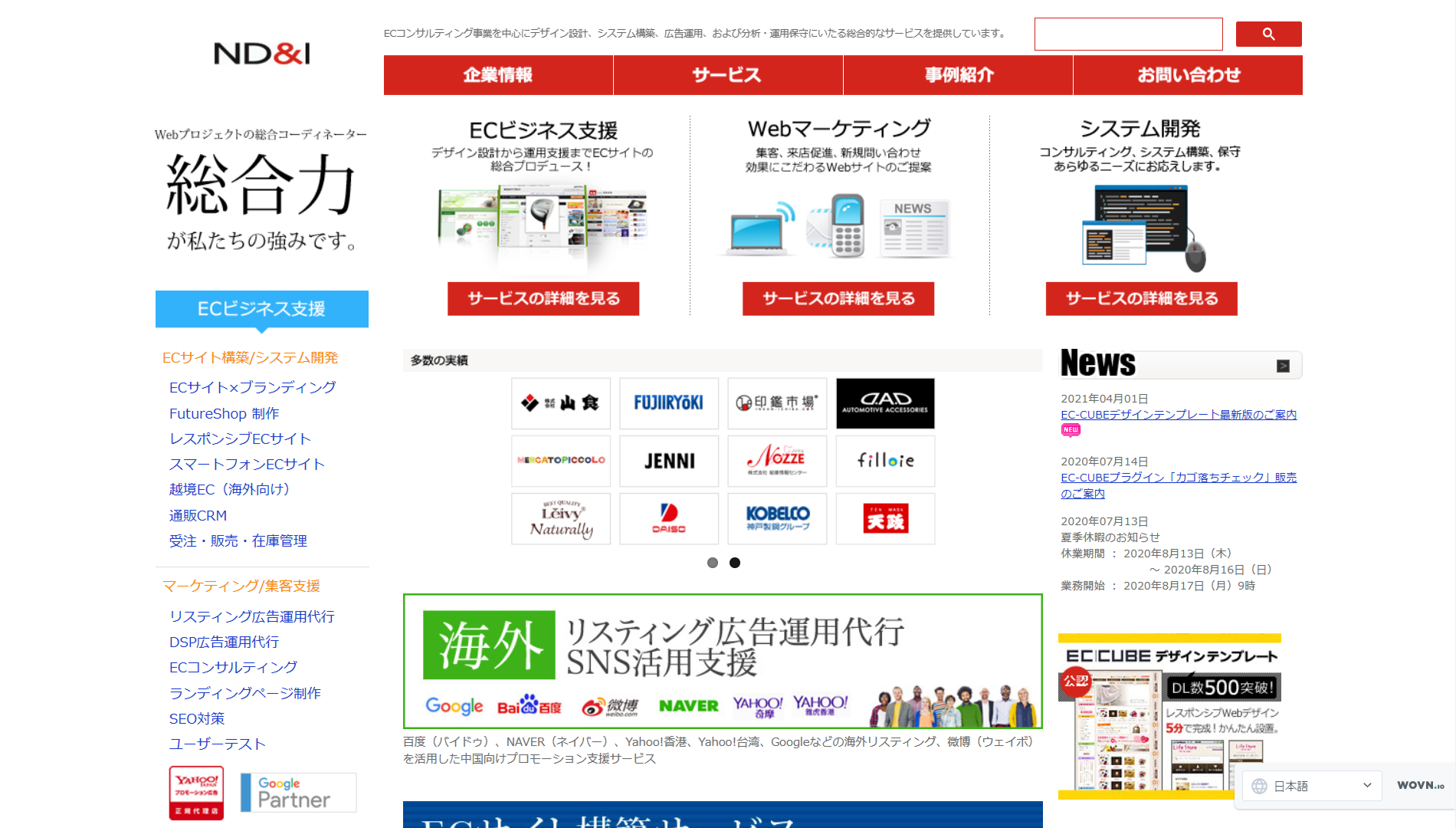Click the MERCATOPICCOLO client logo
This screenshot has width=1456, height=828.
coord(561,461)
